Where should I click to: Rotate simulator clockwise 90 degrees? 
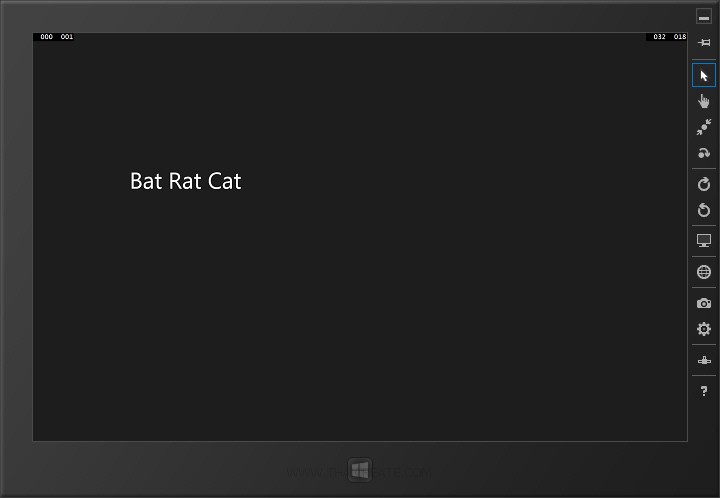pos(704,184)
